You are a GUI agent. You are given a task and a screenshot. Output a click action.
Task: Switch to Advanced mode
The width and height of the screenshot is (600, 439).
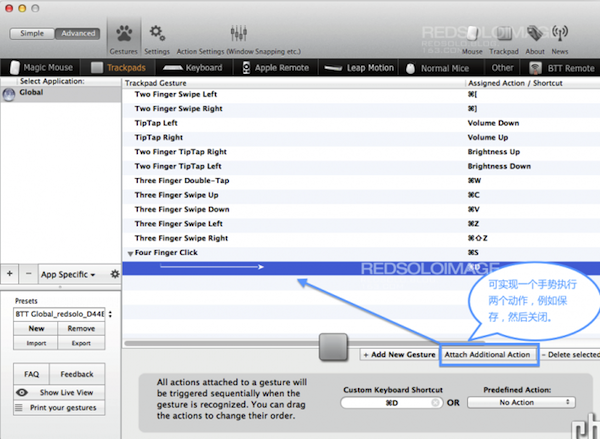click(x=78, y=33)
